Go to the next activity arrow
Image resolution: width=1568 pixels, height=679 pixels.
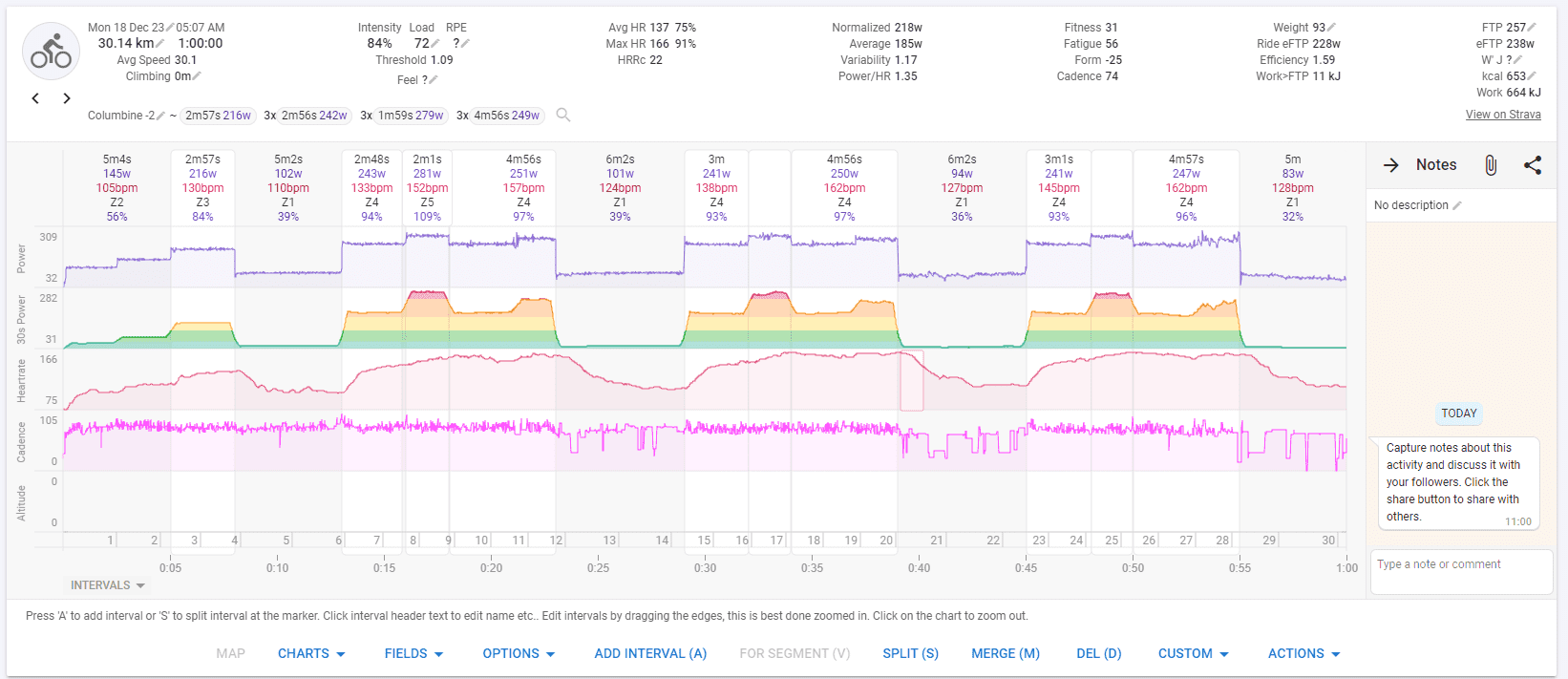67,98
